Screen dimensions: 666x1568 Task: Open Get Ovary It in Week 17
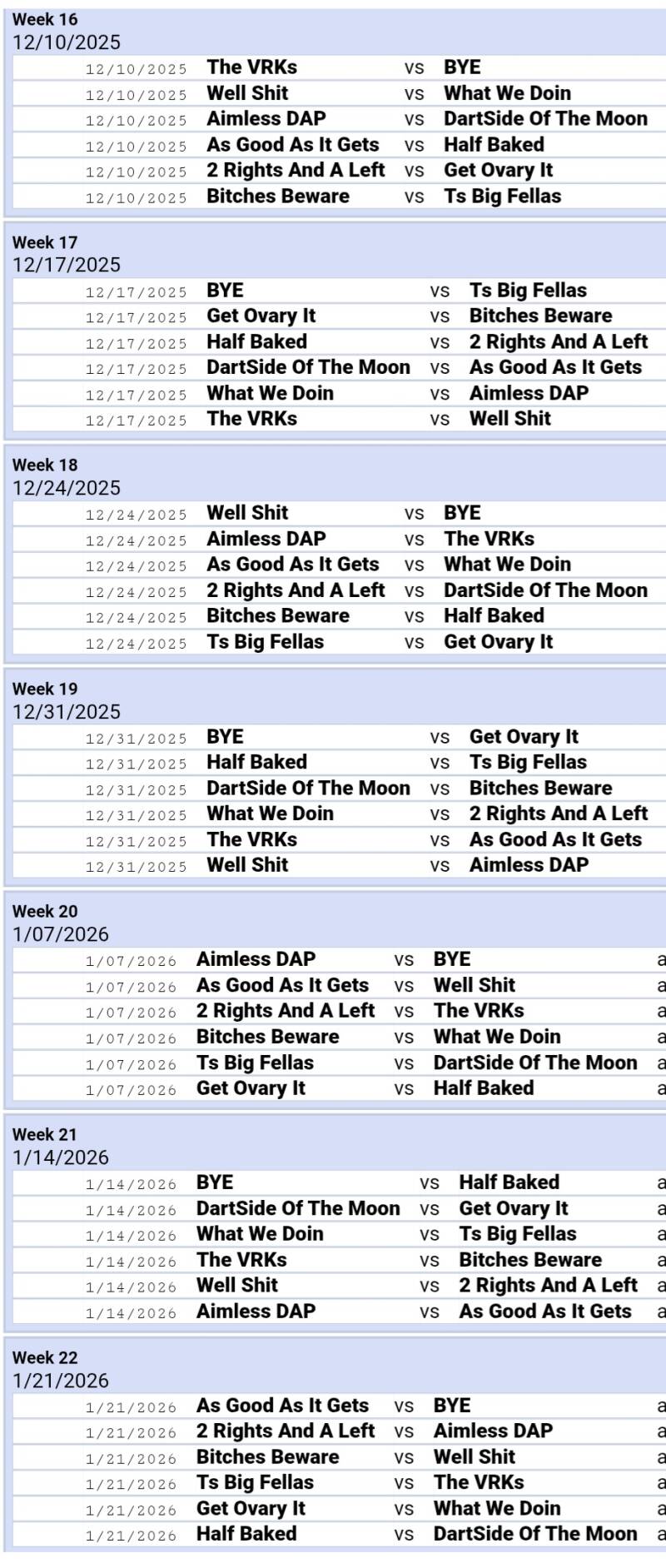[x=261, y=316]
